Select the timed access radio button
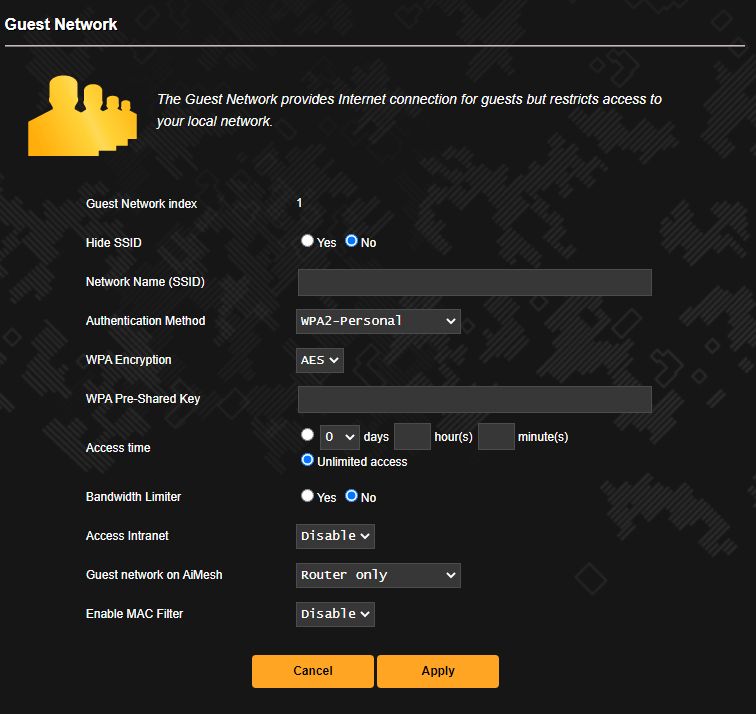 tap(307, 435)
